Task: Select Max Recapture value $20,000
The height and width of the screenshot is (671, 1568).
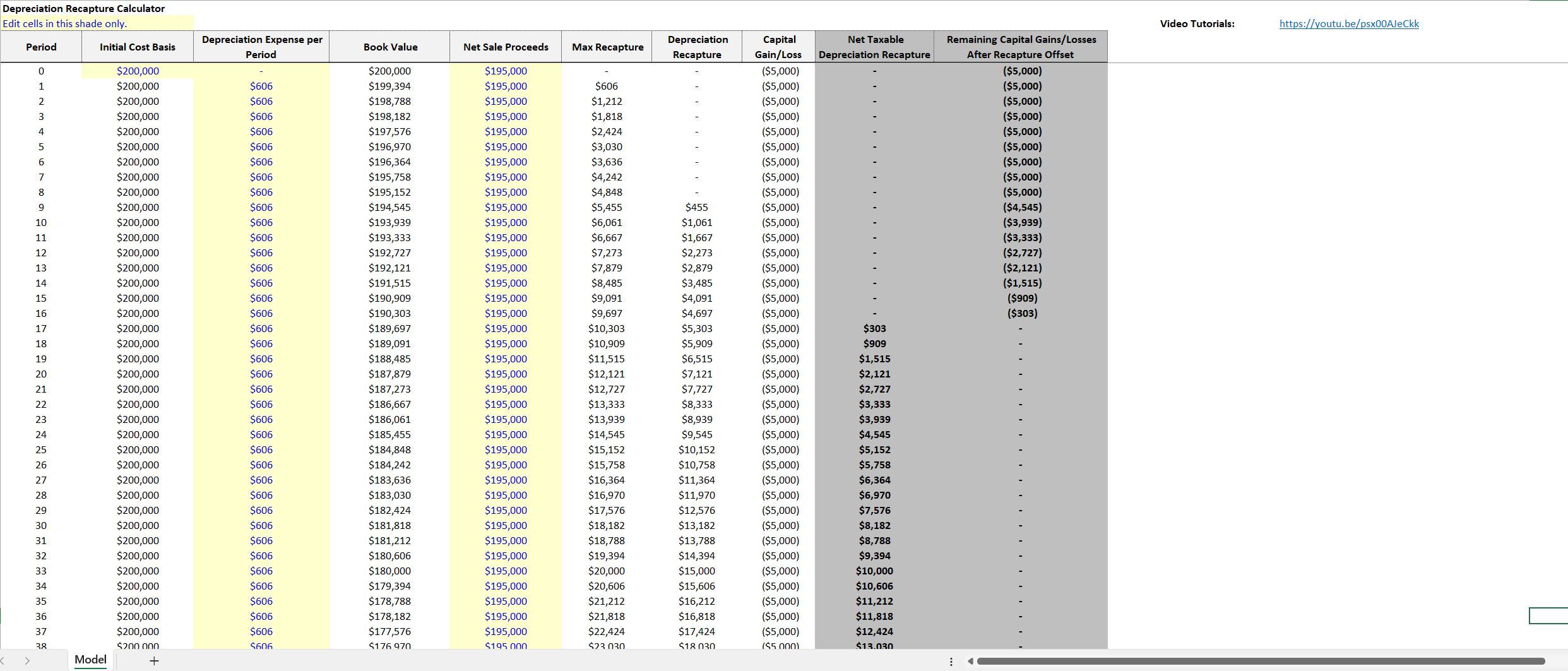Action: coord(607,571)
